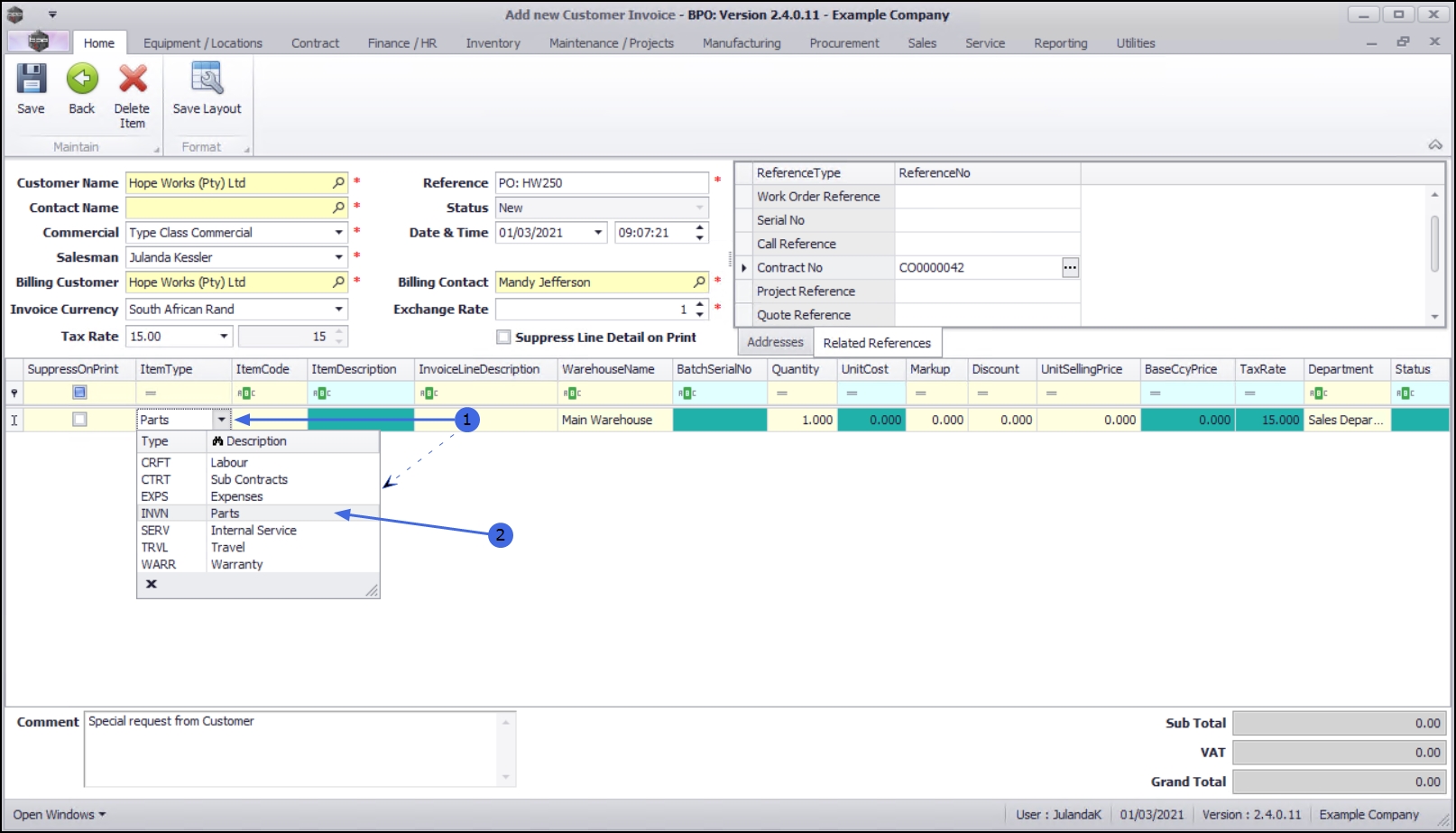This screenshot has height=833, width=1456.
Task: Click the Work Order Reference row
Action: 908,197
